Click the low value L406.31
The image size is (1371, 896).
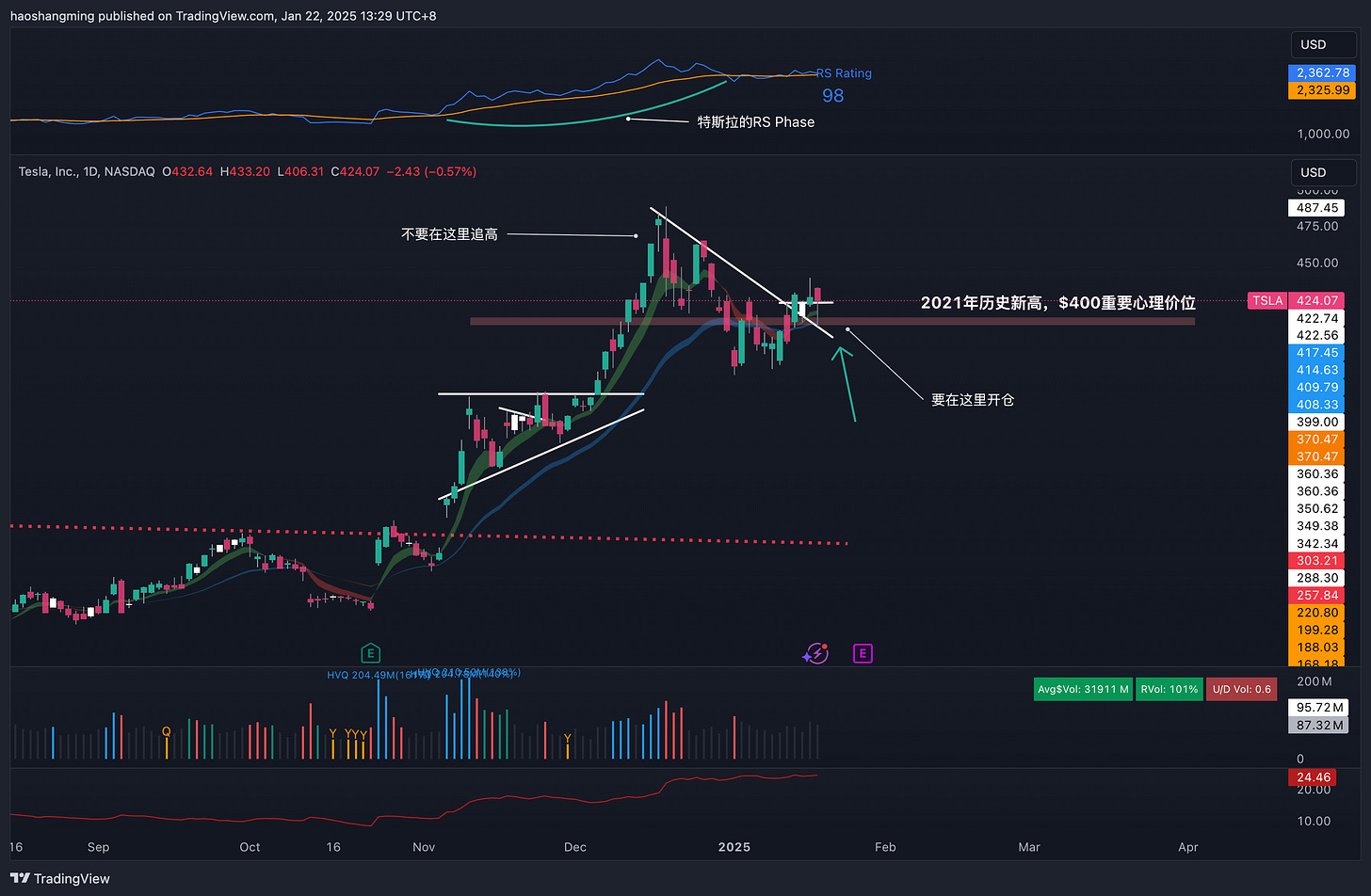[300, 172]
